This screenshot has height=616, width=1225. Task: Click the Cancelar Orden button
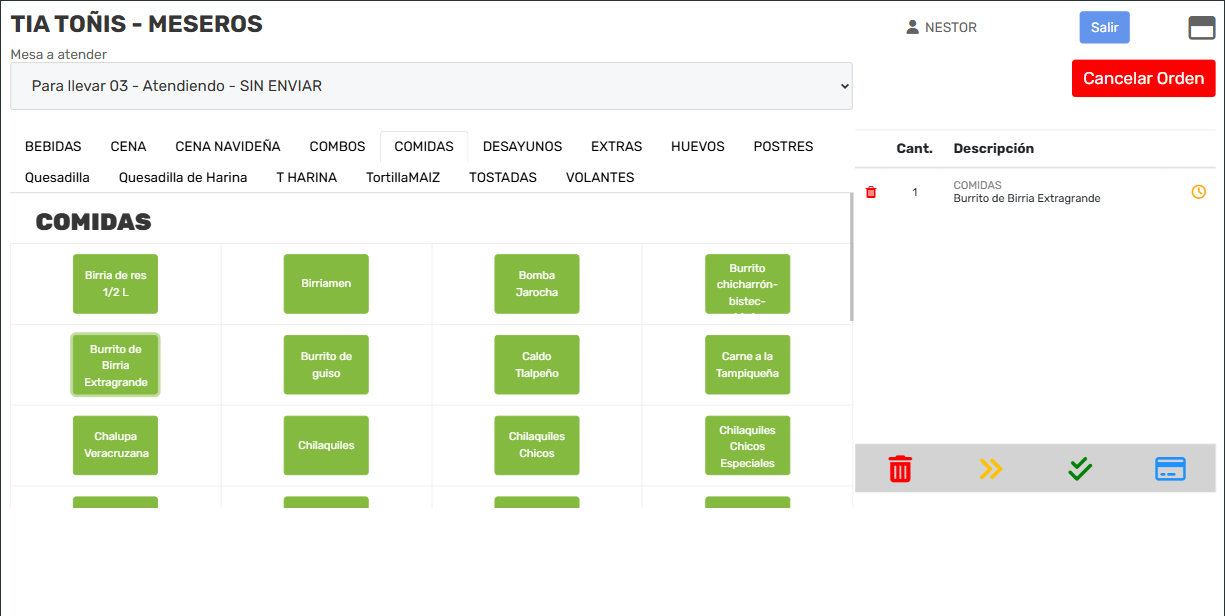click(x=1143, y=78)
